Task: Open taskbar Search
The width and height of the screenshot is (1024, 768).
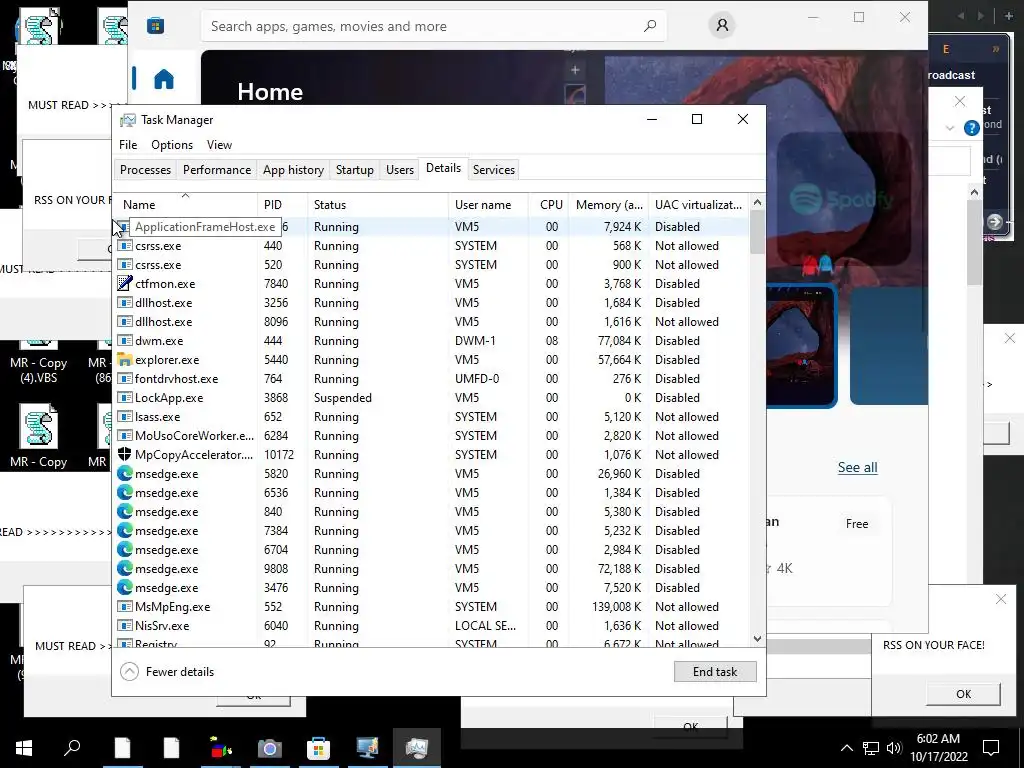Action: [x=72, y=747]
